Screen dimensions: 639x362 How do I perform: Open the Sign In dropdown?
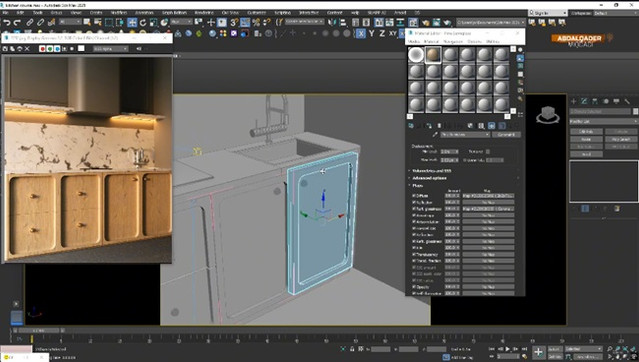point(548,13)
